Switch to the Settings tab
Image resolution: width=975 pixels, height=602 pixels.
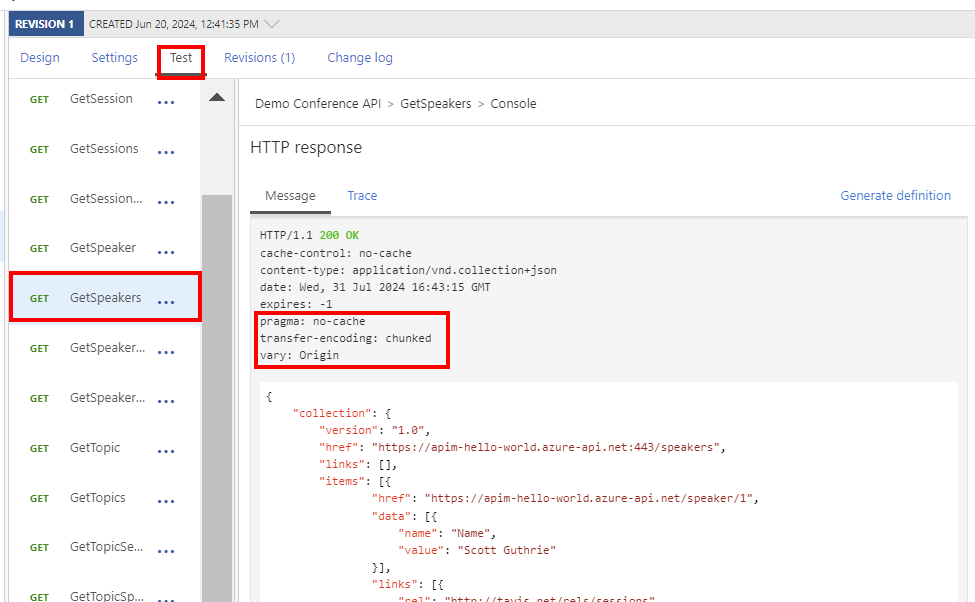114,58
